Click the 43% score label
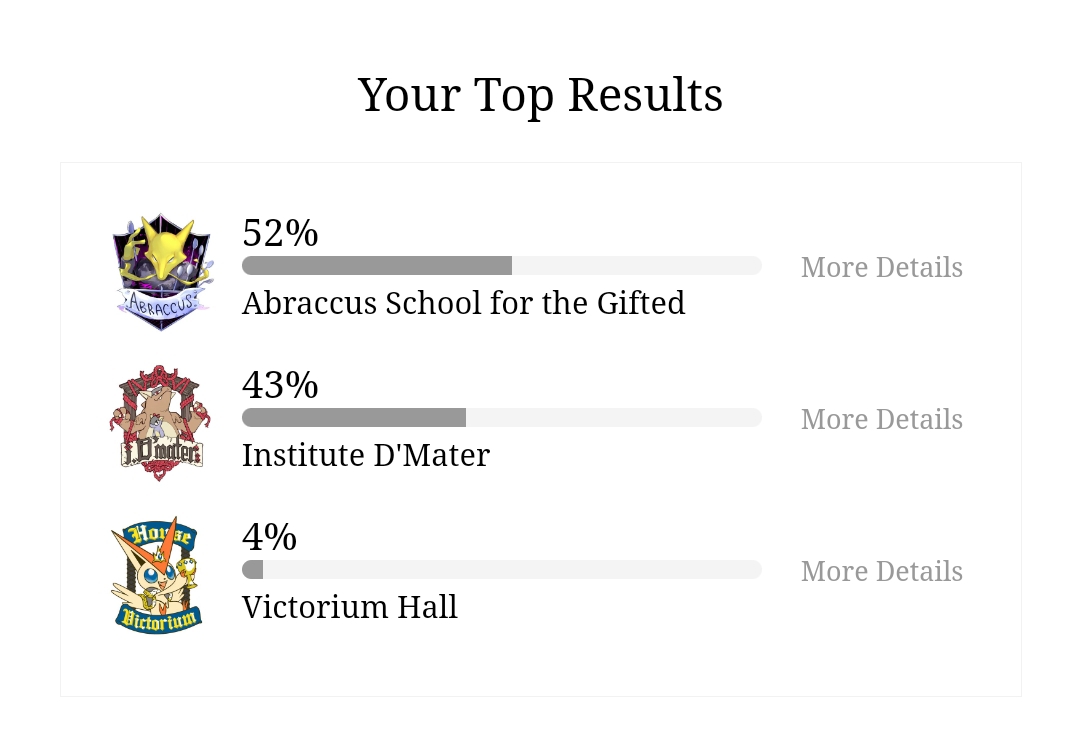The height and width of the screenshot is (742, 1080). point(280,385)
